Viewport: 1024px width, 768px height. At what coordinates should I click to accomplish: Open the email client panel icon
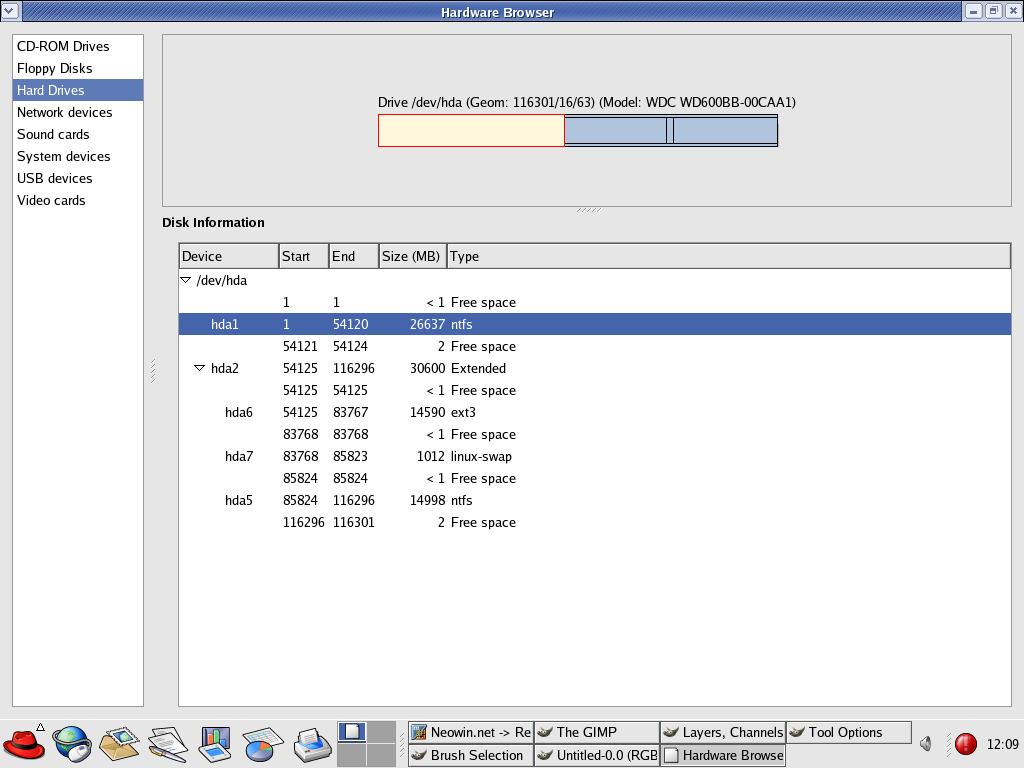[119, 743]
